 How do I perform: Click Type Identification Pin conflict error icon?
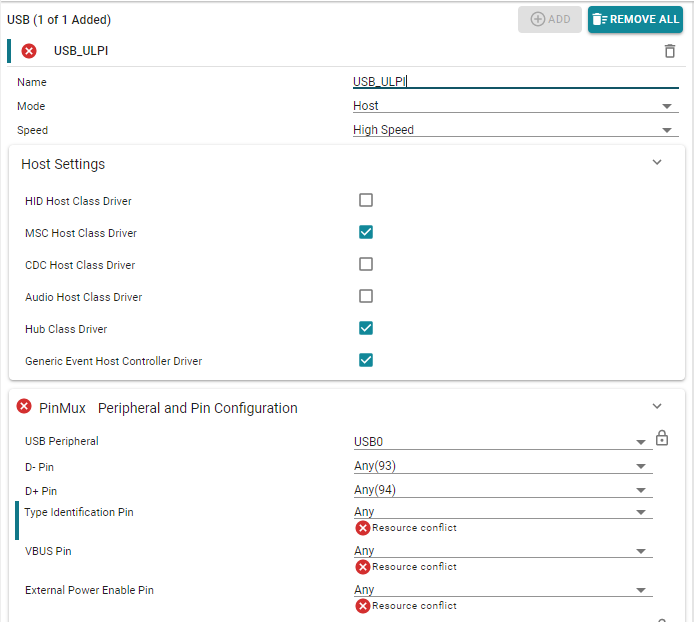[363, 528]
